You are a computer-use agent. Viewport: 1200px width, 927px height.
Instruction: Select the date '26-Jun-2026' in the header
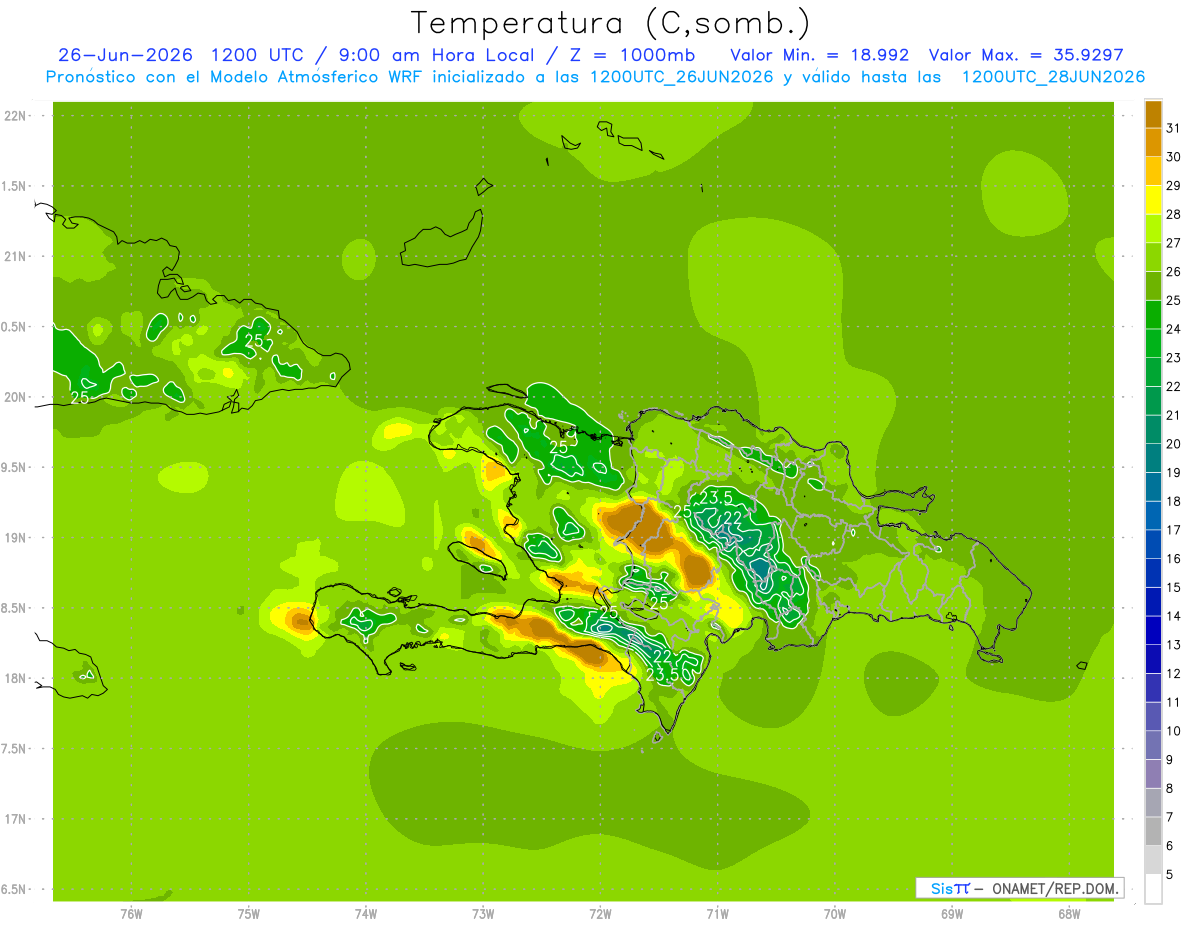(x=125, y=55)
